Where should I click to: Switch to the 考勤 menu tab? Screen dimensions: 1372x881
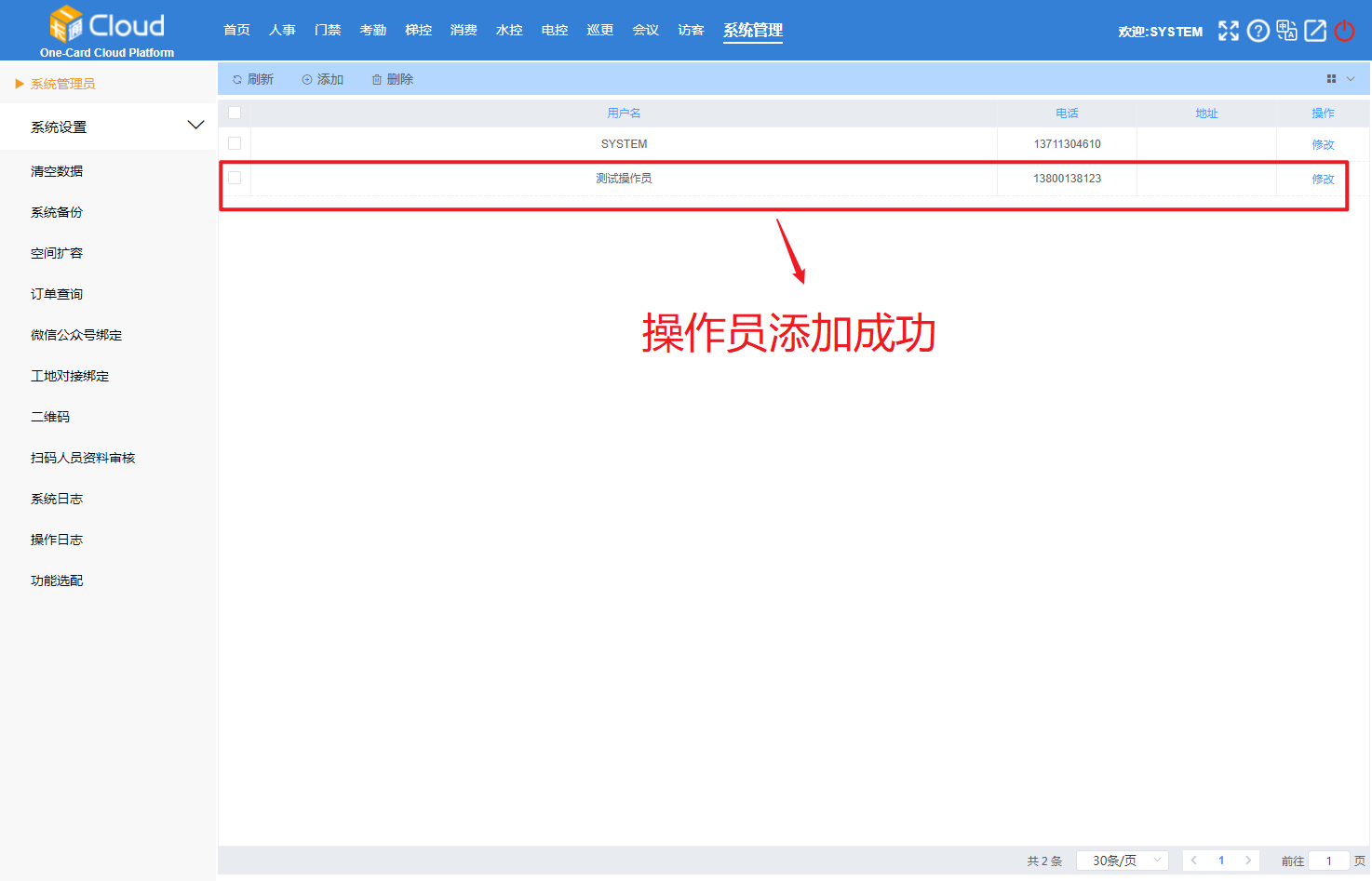pos(372,29)
